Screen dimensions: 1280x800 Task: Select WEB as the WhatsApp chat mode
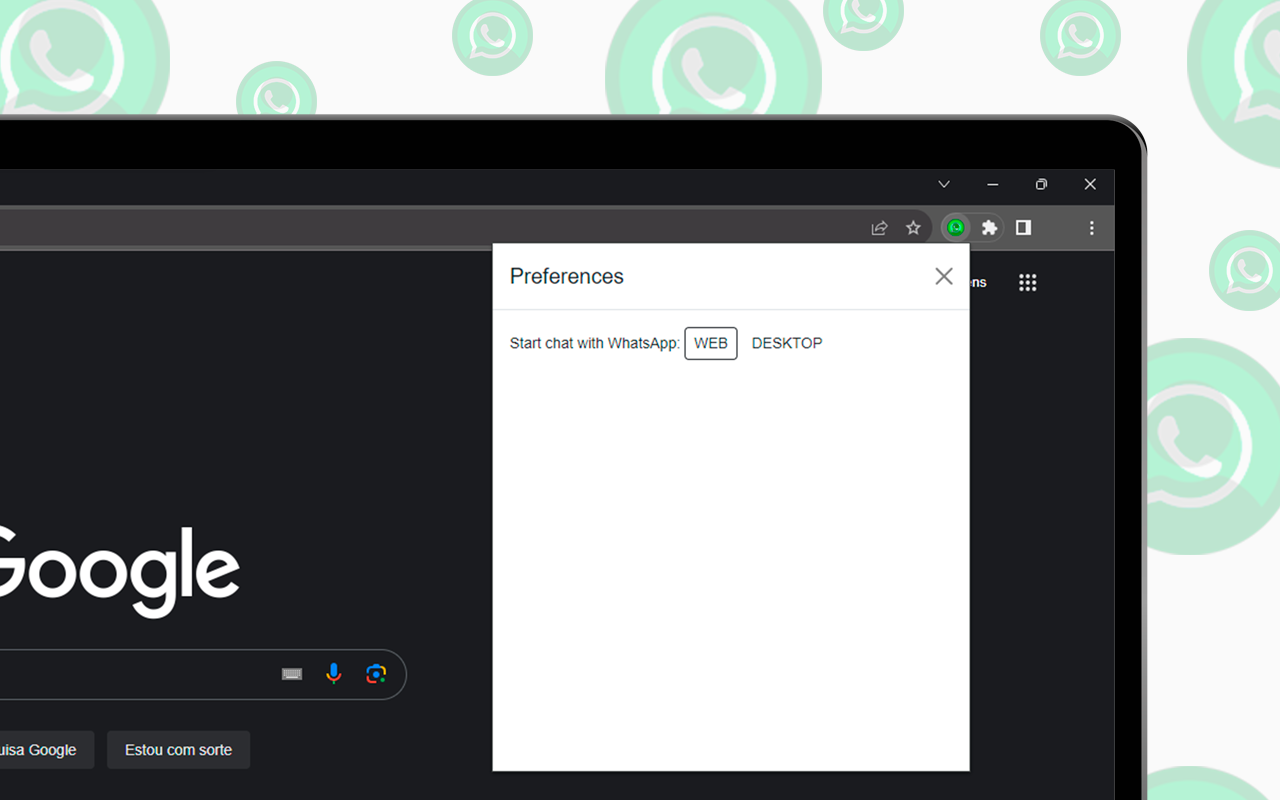(710, 343)
